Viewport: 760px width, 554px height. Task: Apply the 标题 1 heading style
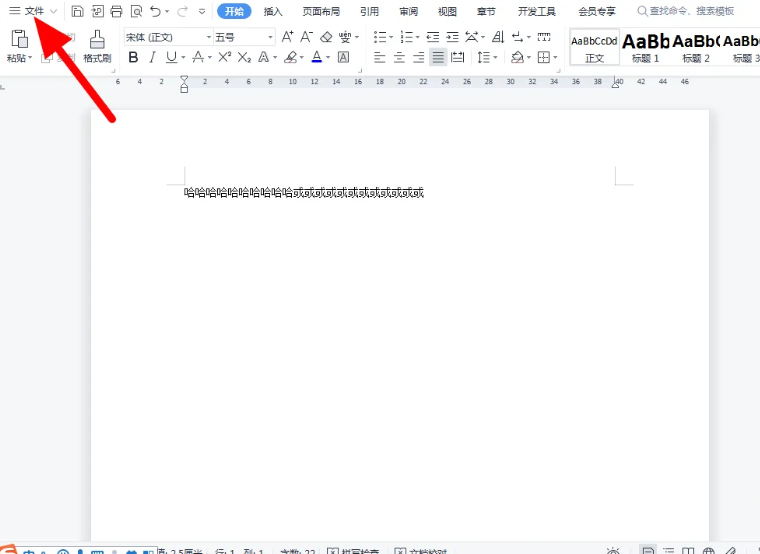coord(645,46)
